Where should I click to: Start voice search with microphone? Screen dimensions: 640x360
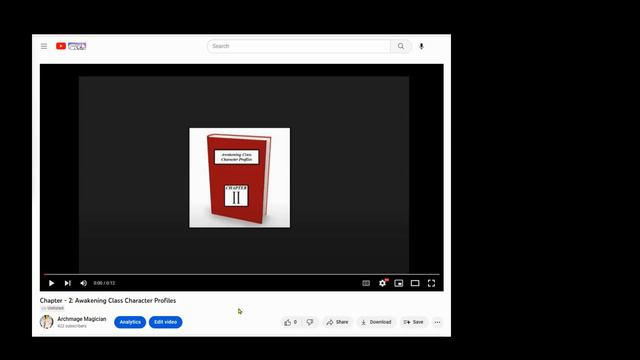[x=421, y=46]
